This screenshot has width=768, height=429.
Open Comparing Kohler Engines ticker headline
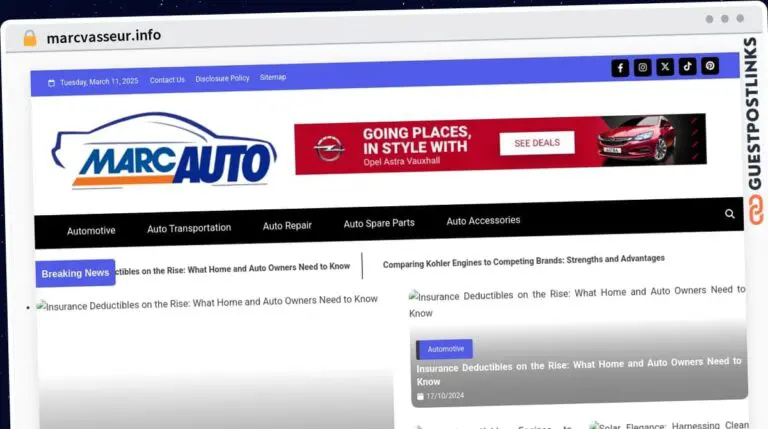coord(523,259)
